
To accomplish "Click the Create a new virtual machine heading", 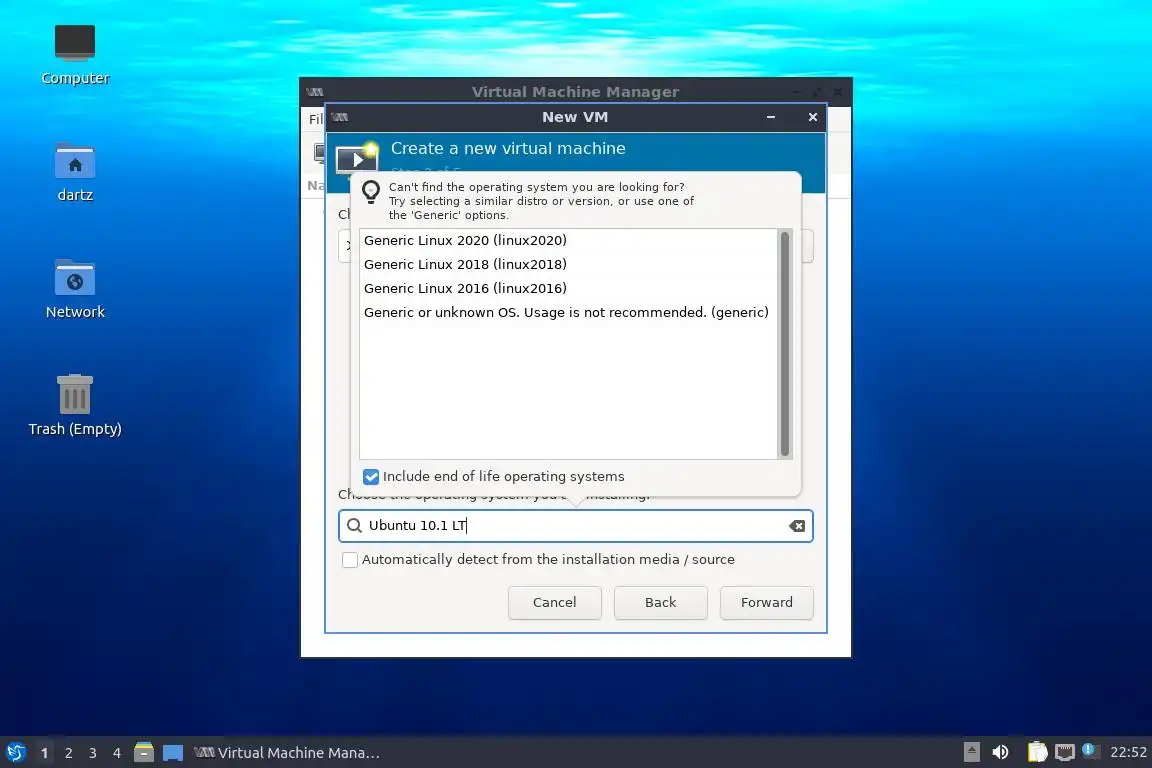I will click(508, 148).
